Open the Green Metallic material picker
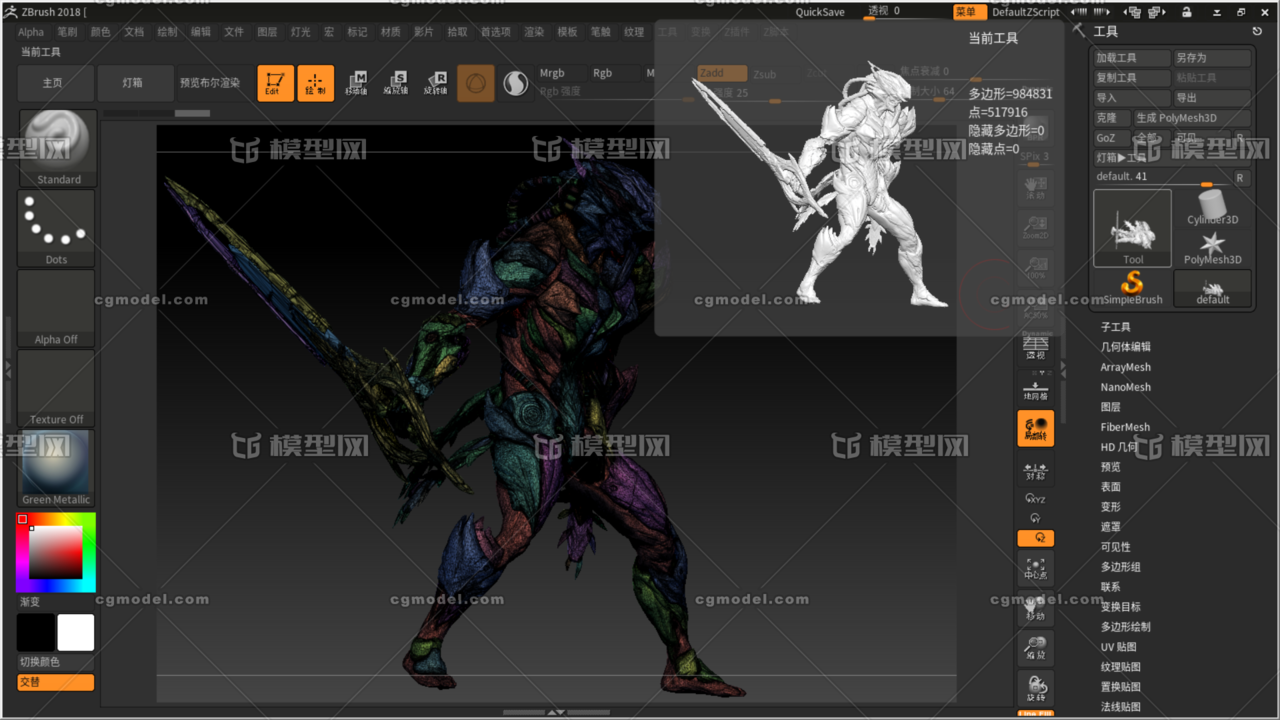The width and height of the screenshot is (1280, 720). [56, 468]
